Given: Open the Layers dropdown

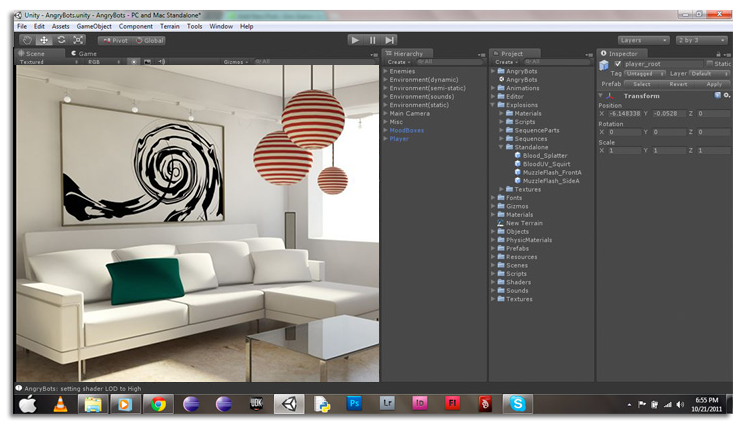Looking at the screenshot, I should (x=642, y=40).
